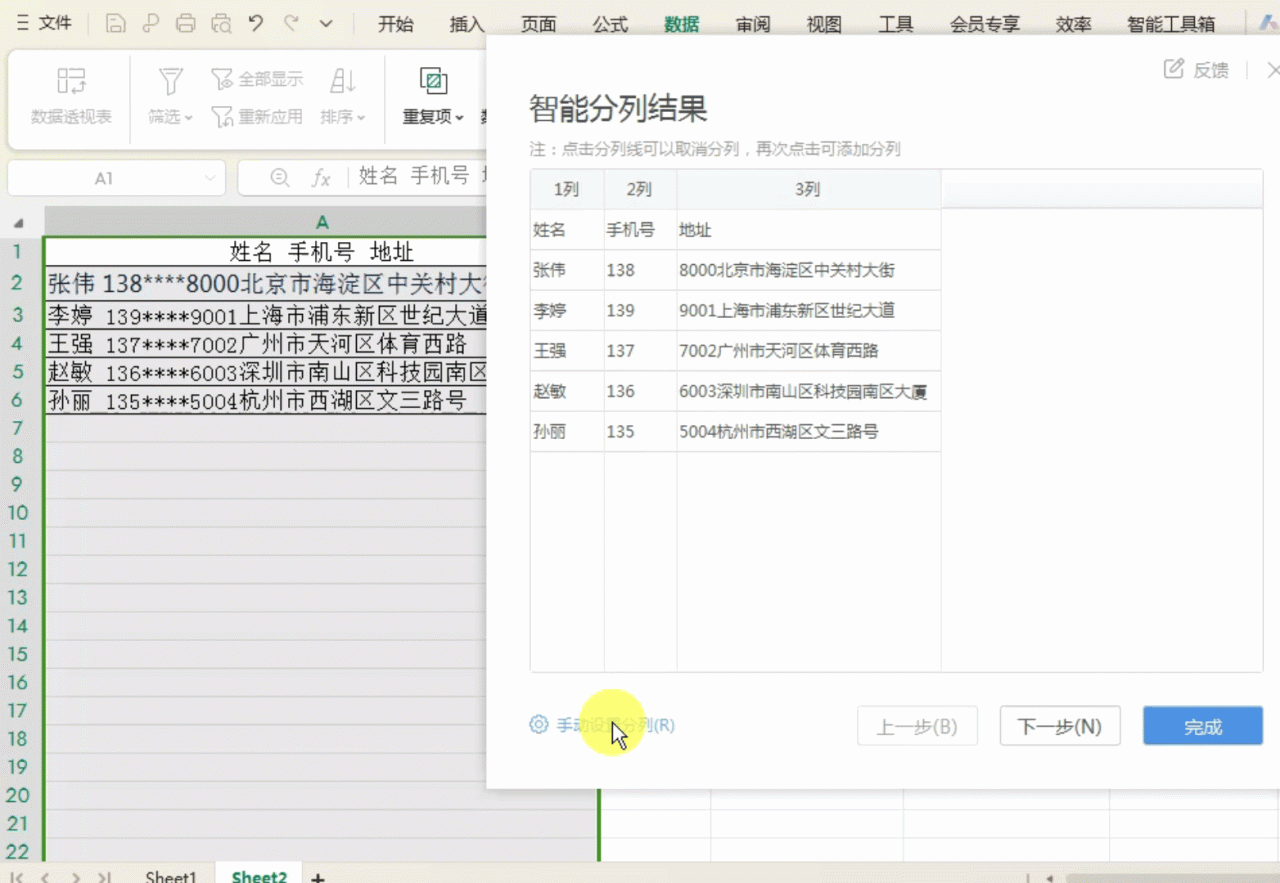Image resolution: width=1280 pixels, height=883 pixels.
Task: Expand the 排序 dropdown arrow
Action: (360, 118)
